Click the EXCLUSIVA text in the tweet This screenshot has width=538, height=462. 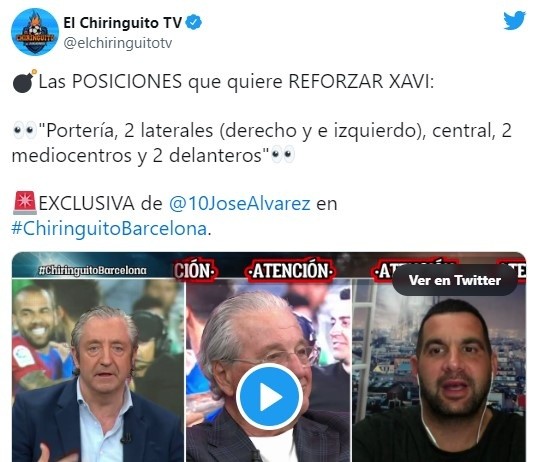(86, 203)
